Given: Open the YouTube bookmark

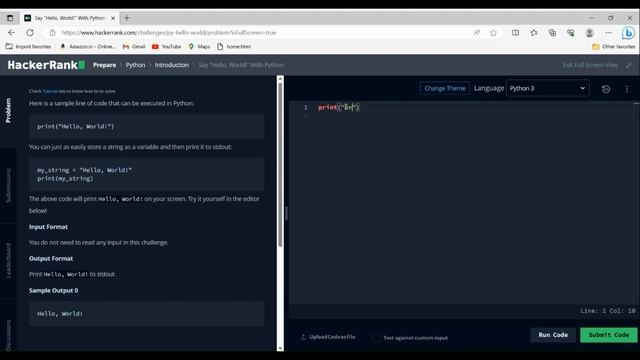Looking at the screenshot, I should 167,47.
